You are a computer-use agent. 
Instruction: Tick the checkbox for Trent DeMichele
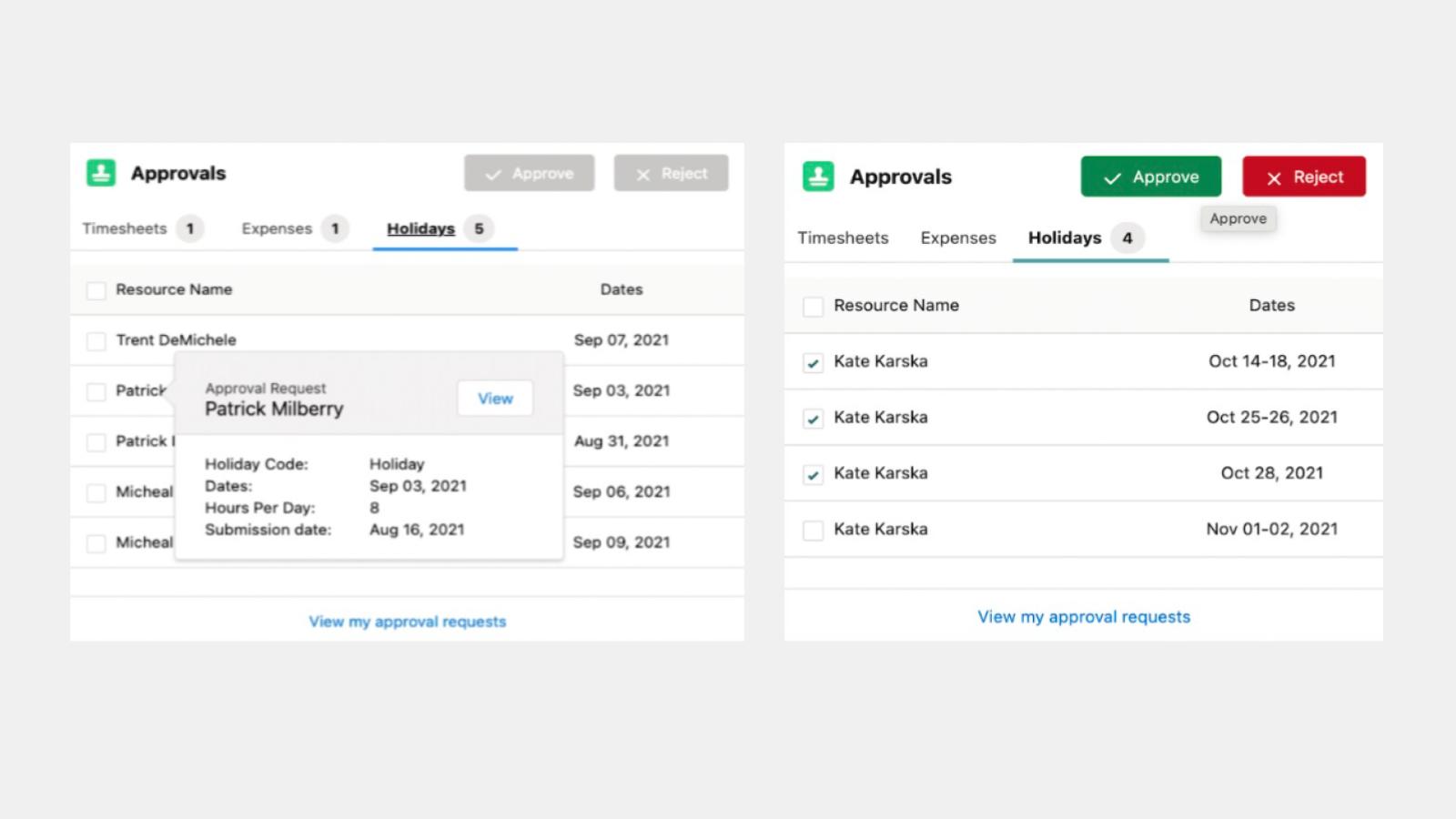coord(96,341)
